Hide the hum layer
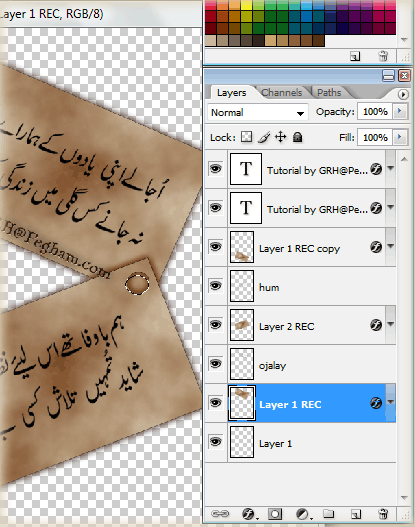 click(215, 286)
